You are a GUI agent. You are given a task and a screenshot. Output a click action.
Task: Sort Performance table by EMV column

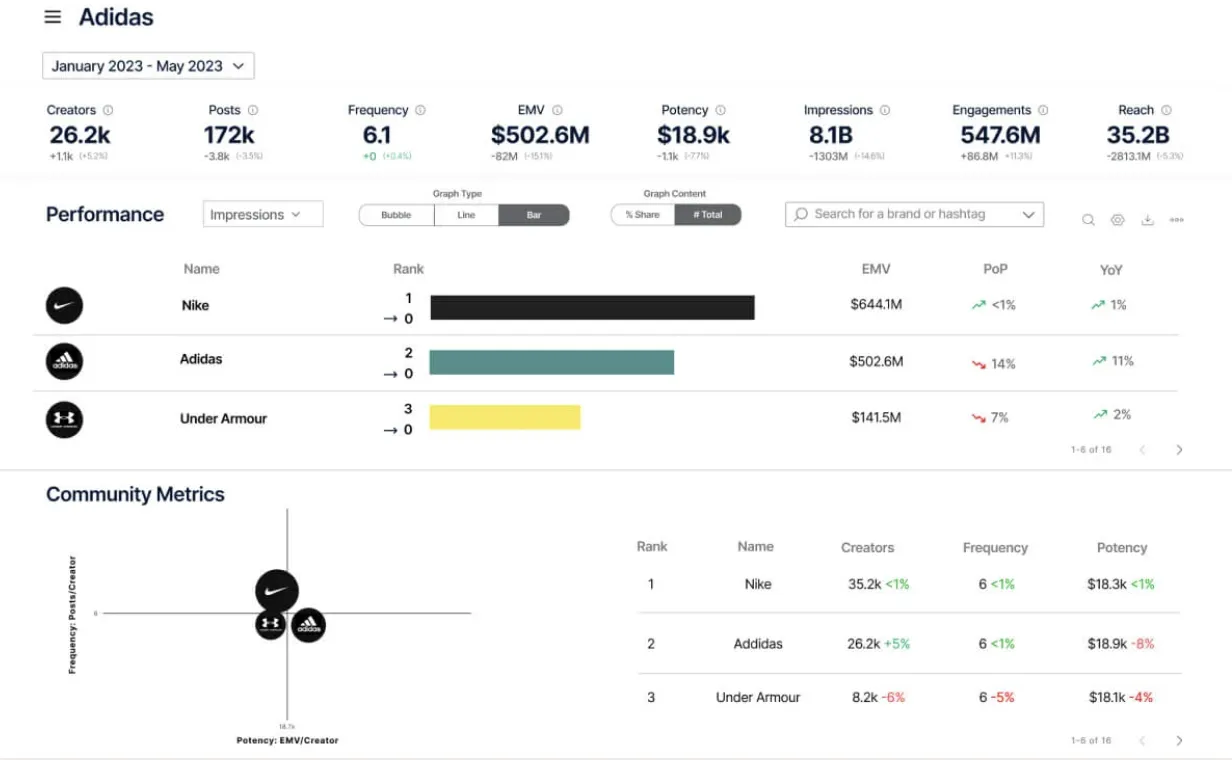[876, 269]
